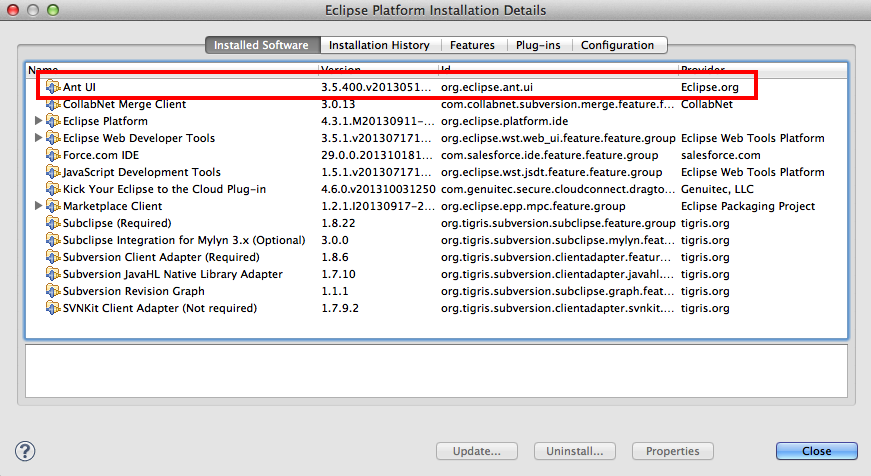Open Properties for the selection
Image resolution: width=871 pixels, height=476 pixels.
coord(672,451)
